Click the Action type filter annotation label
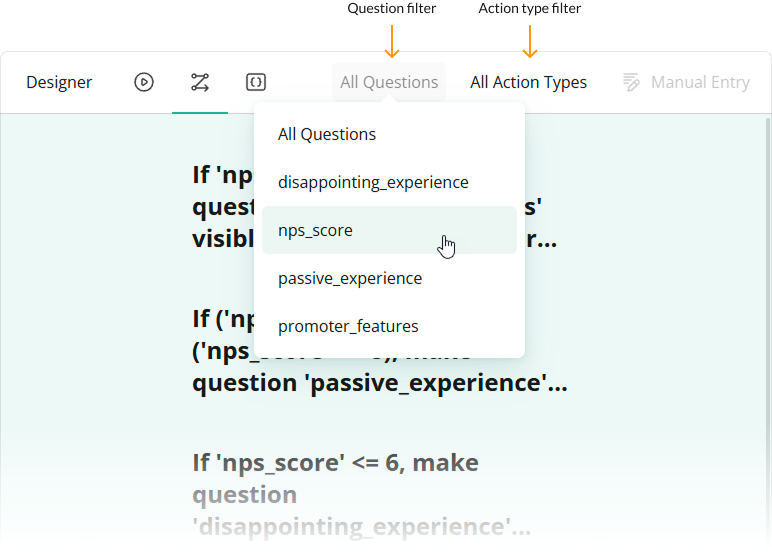Image resolution: width=772 pixels, height=552 pixels. [x=530, y=9]
